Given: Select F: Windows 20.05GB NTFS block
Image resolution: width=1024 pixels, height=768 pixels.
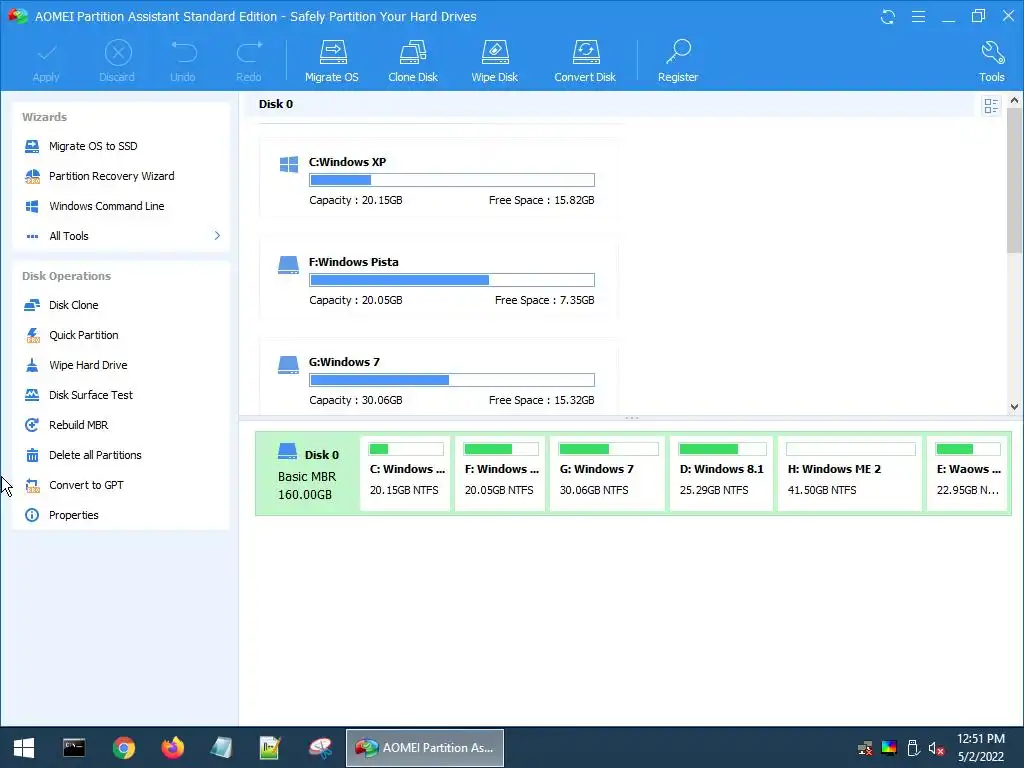Looking at the screenshot, I should (500, 473).
